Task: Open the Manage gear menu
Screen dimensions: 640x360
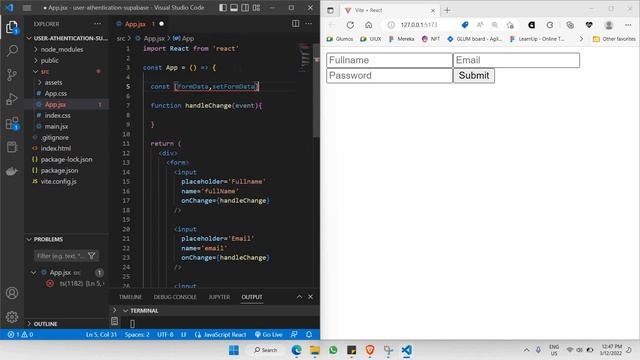Action: pos(12,317)
